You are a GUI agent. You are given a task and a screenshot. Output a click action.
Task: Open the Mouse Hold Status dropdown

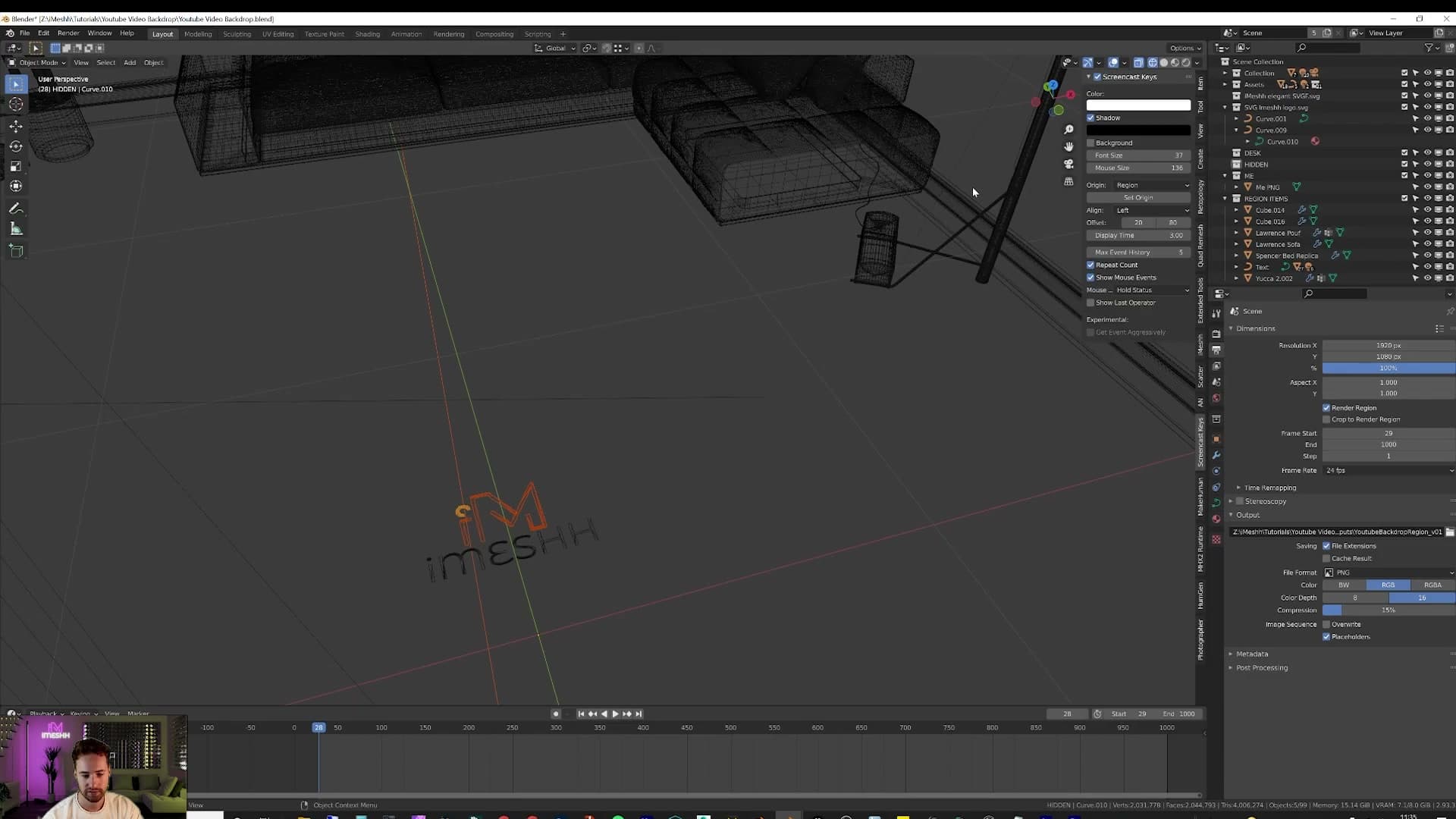[x=1151, y=290]
